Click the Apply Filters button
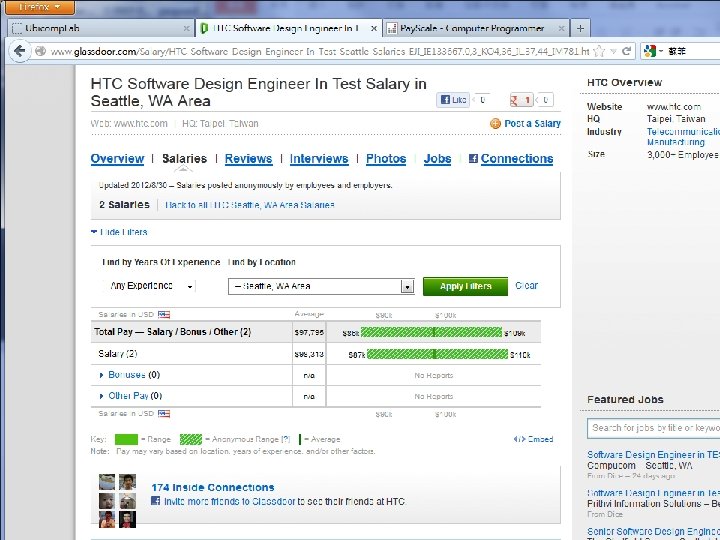Viewport: 720px width, 540px height. pyautogui.click(x=465, y=286)
